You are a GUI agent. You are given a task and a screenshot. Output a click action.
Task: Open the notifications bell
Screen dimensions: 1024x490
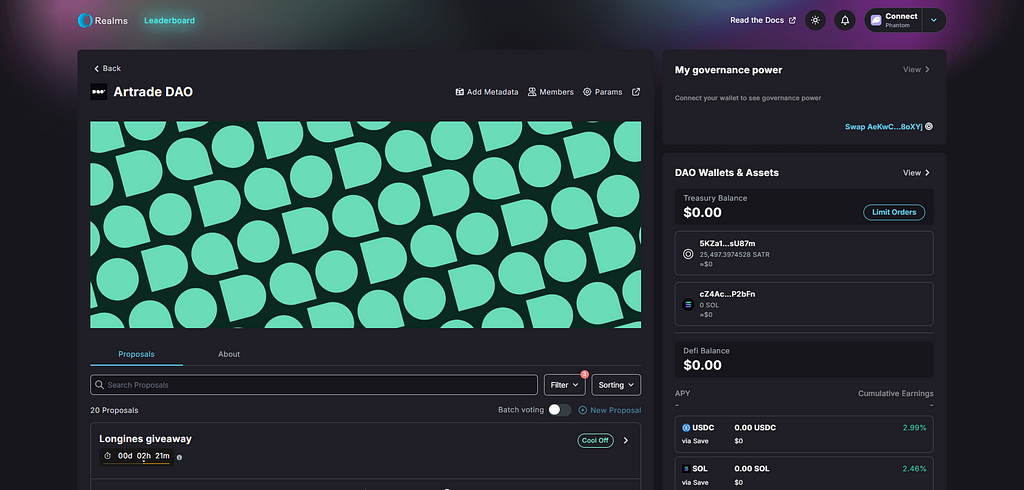point(845,20)
